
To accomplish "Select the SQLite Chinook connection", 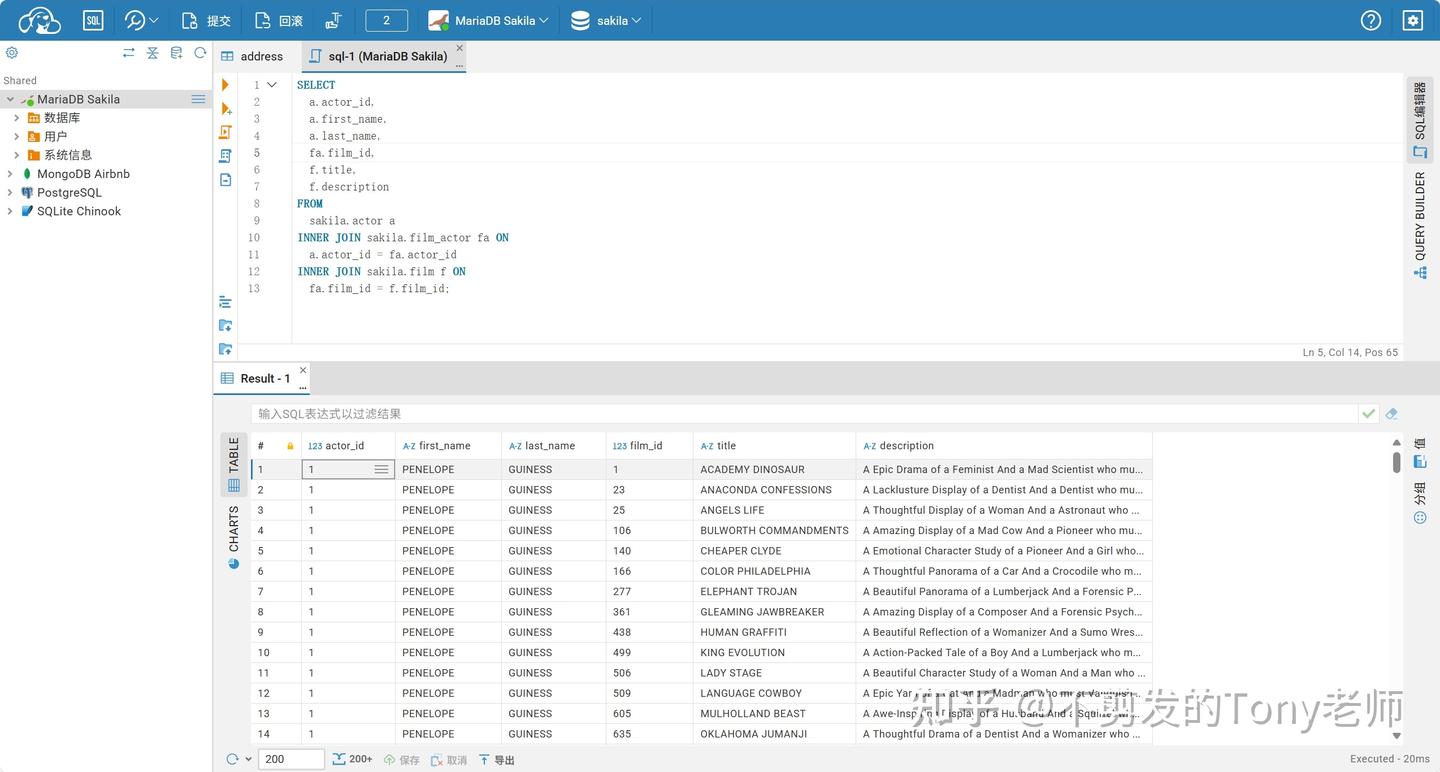I will pyautogui.click(x=79, y=211).
